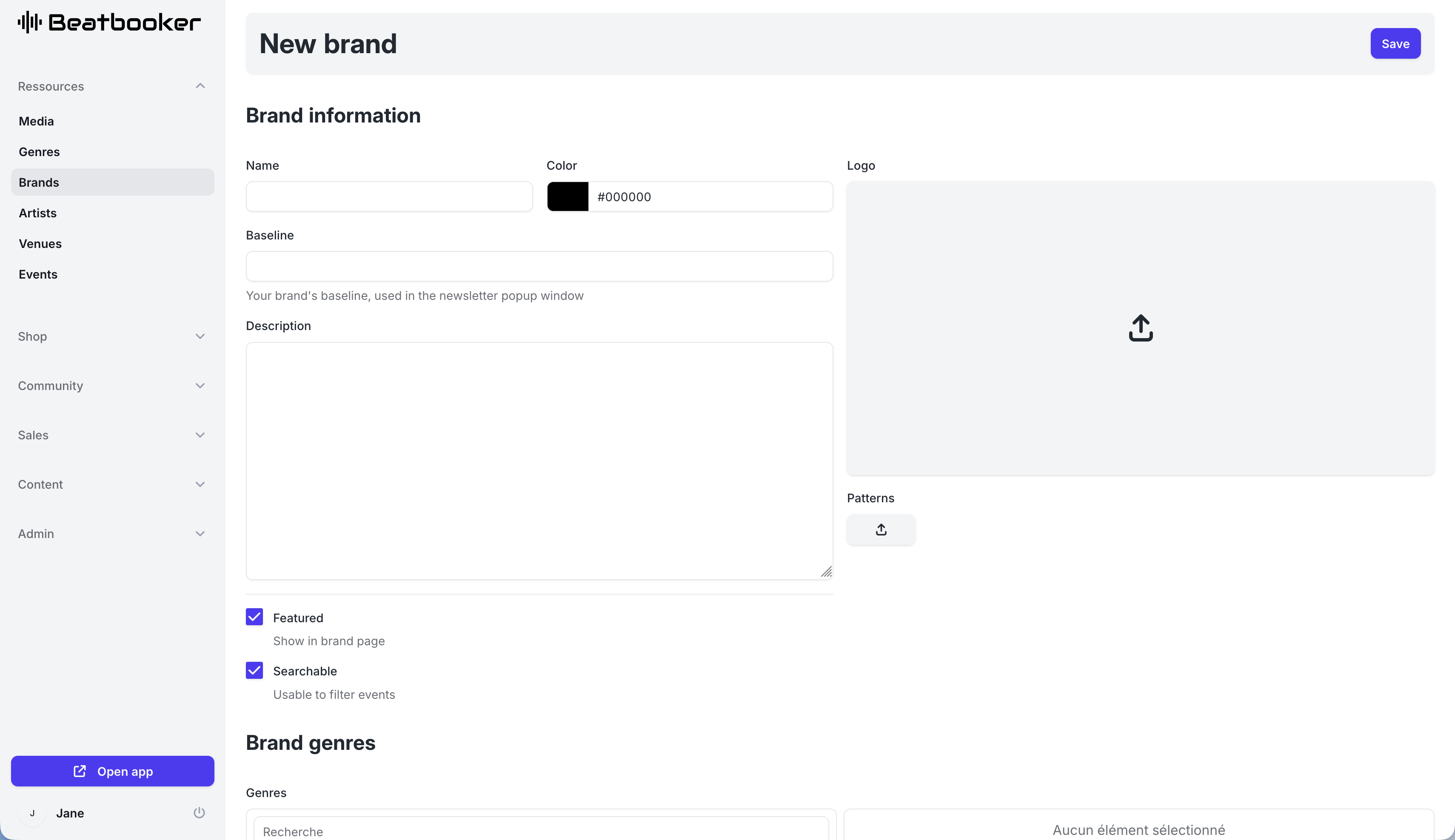Click the Patterns upload icon button

pos(880,530)
